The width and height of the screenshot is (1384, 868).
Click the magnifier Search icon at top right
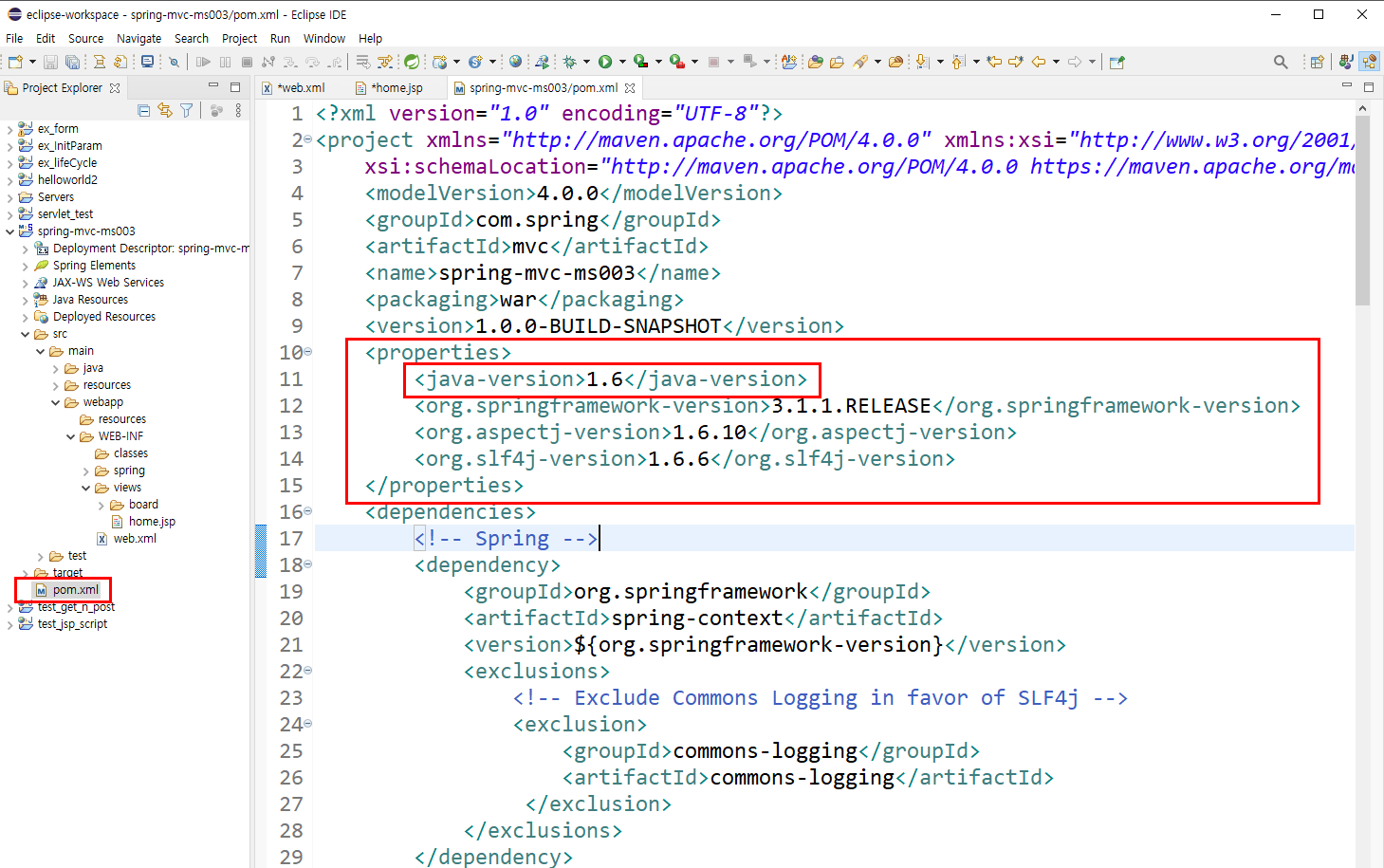[x=1281, y=62]
